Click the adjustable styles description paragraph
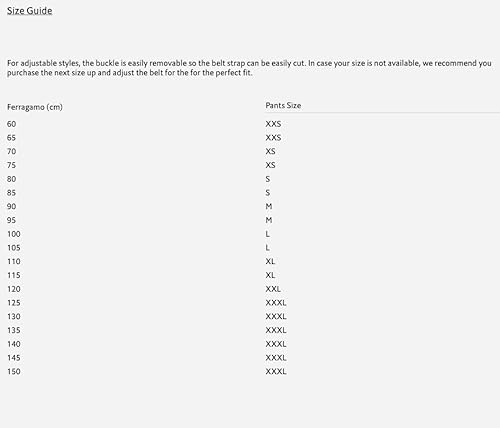Image resolution: width=500 pixels, height=428 pixels. click(x=249, y=68)
